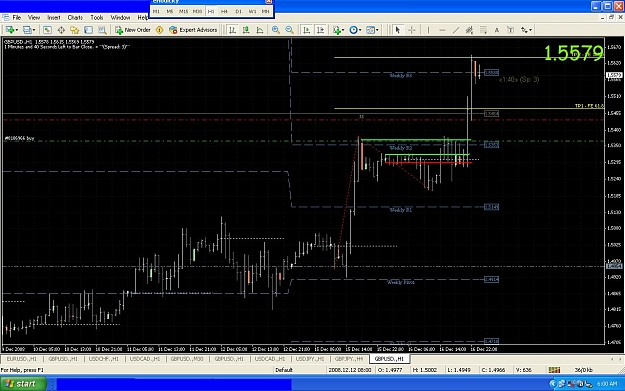Click the New Chart icon
The image size is (625, 391).
click(x=10, y=30)
